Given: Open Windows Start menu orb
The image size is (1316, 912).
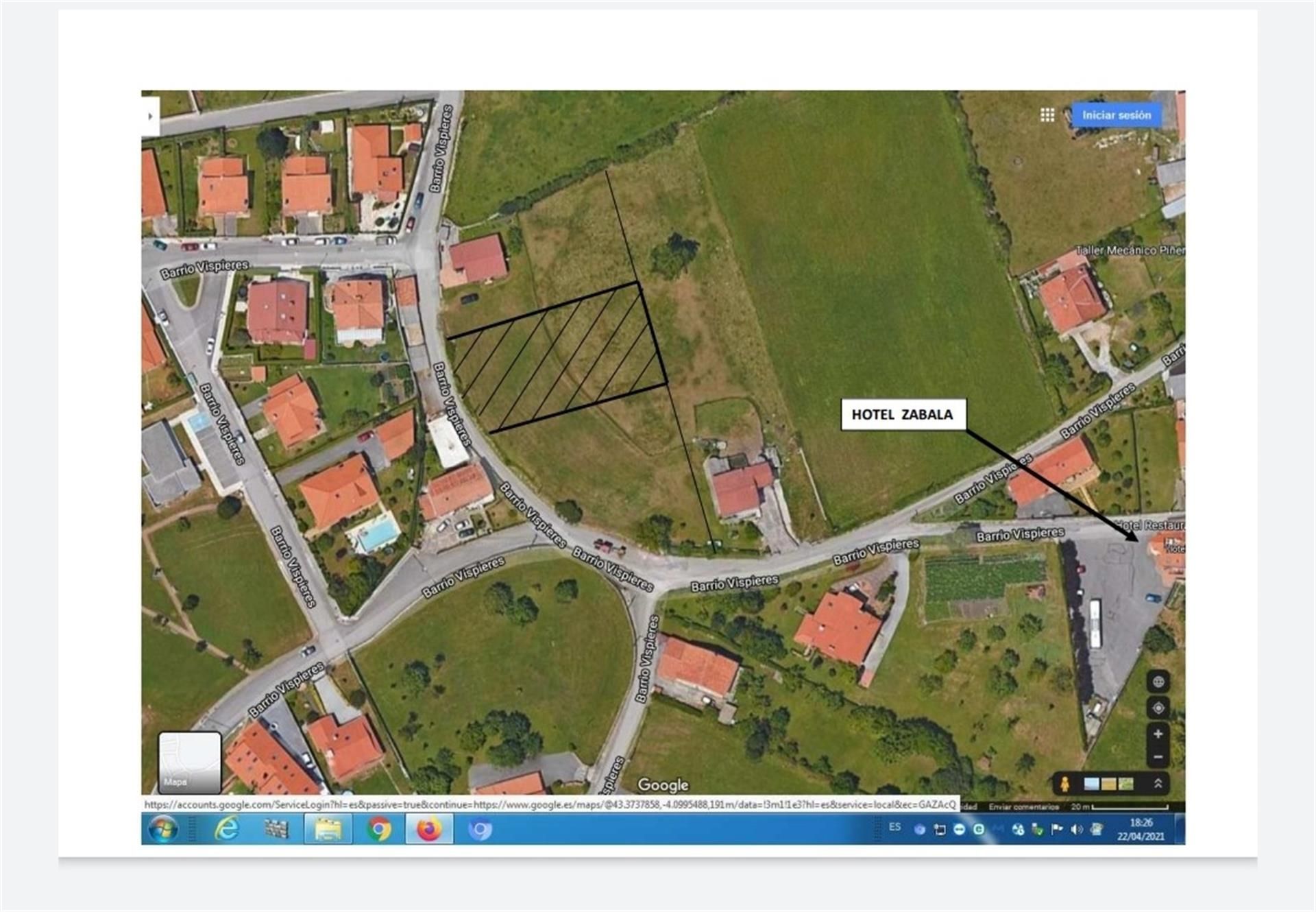Looking at the screenshot, I should coord(163,830).
